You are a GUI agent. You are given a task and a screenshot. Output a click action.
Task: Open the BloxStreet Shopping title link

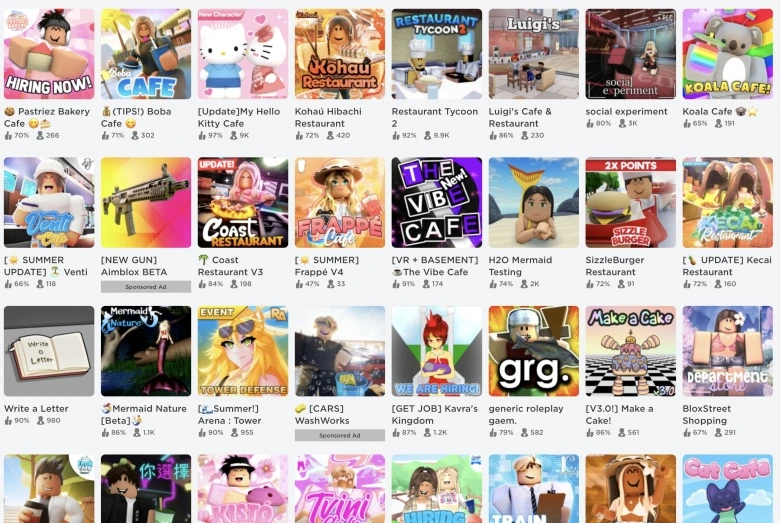706,415
